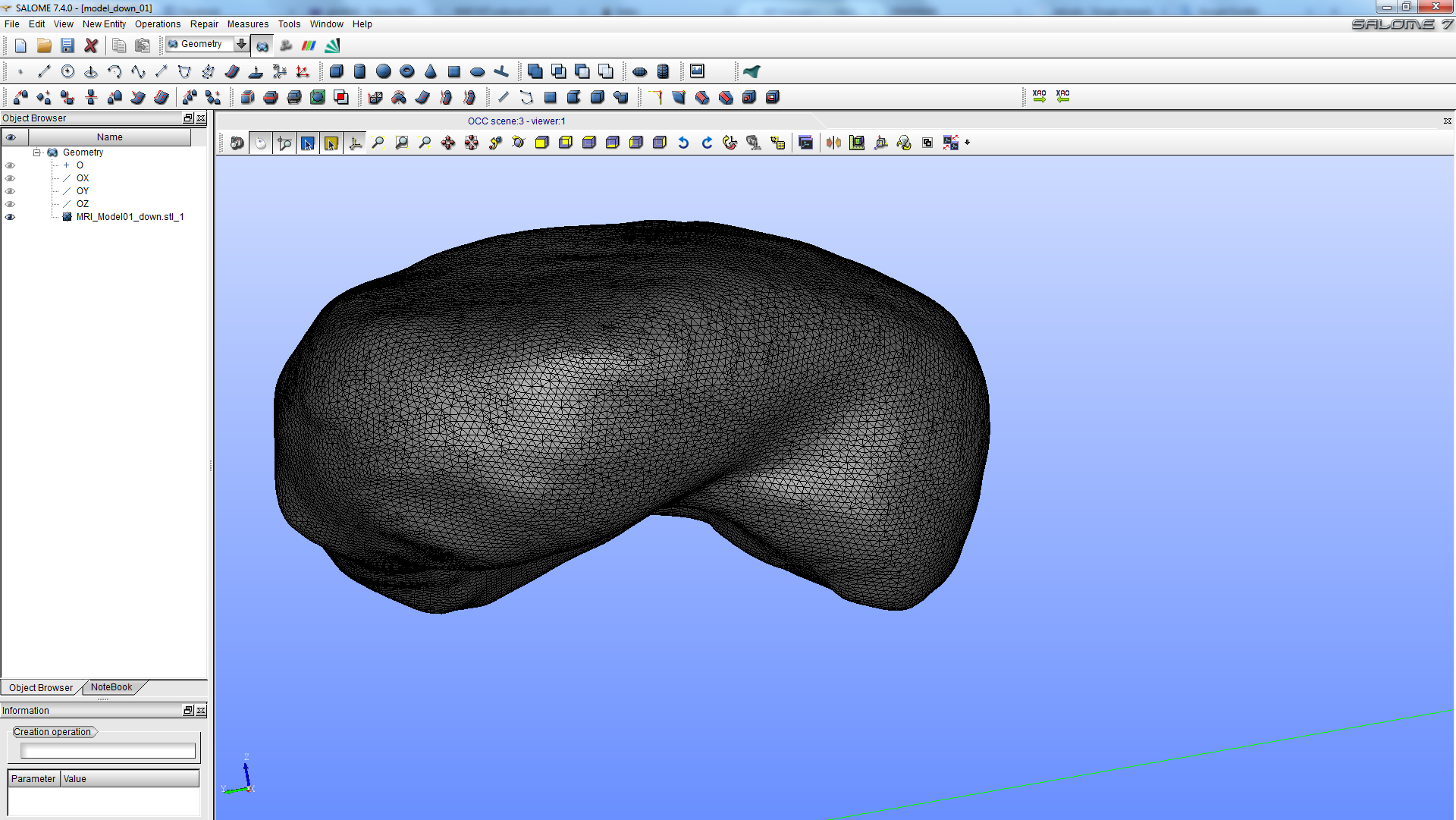Create a line between two points

(x=44, y=71)
